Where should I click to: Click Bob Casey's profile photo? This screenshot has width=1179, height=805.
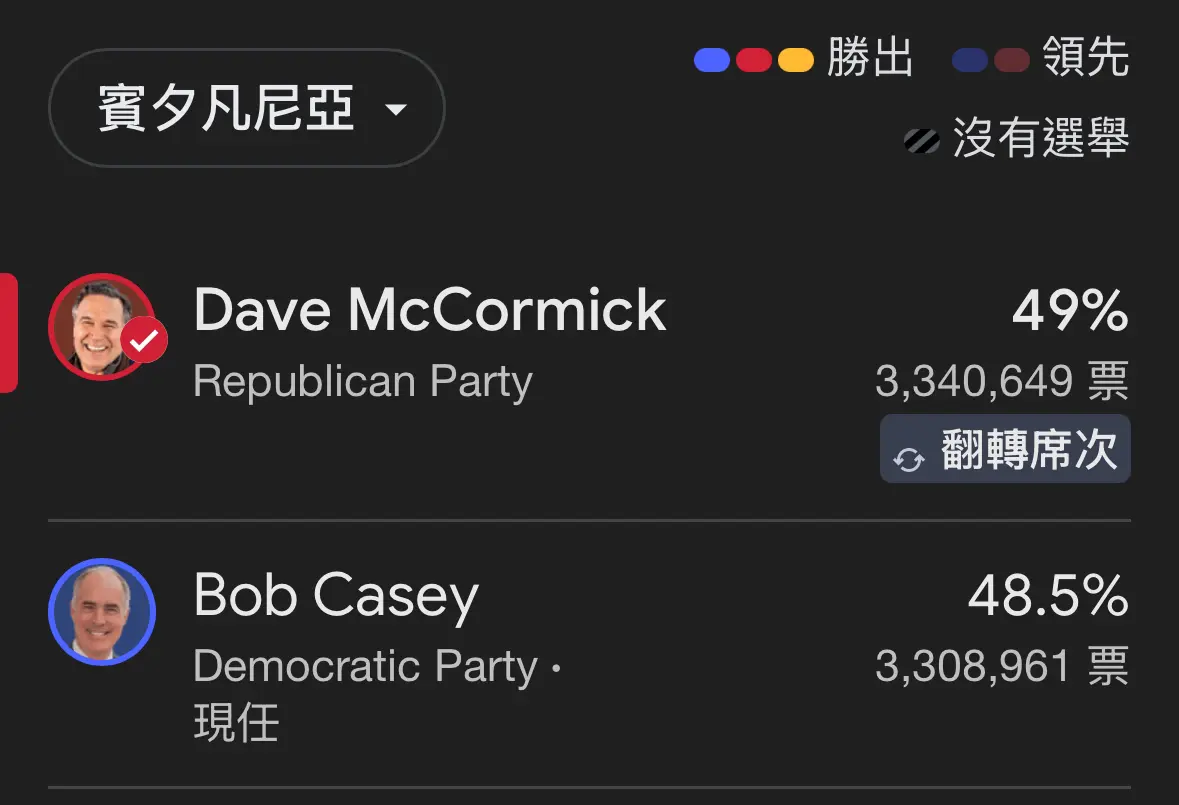[102, 611]
